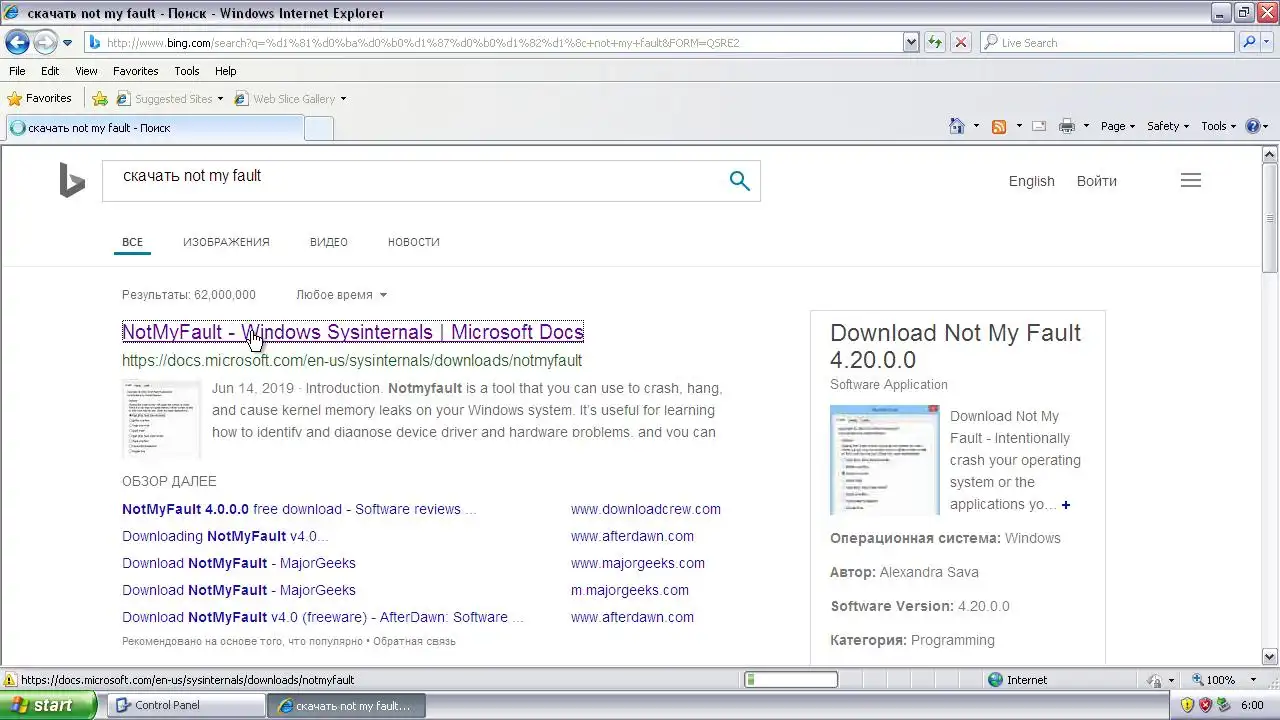The width and height of the screenshot is (1280, 720).
Task: Expand sidebar description with plus icon
Action: click(x=1065, y=505)
